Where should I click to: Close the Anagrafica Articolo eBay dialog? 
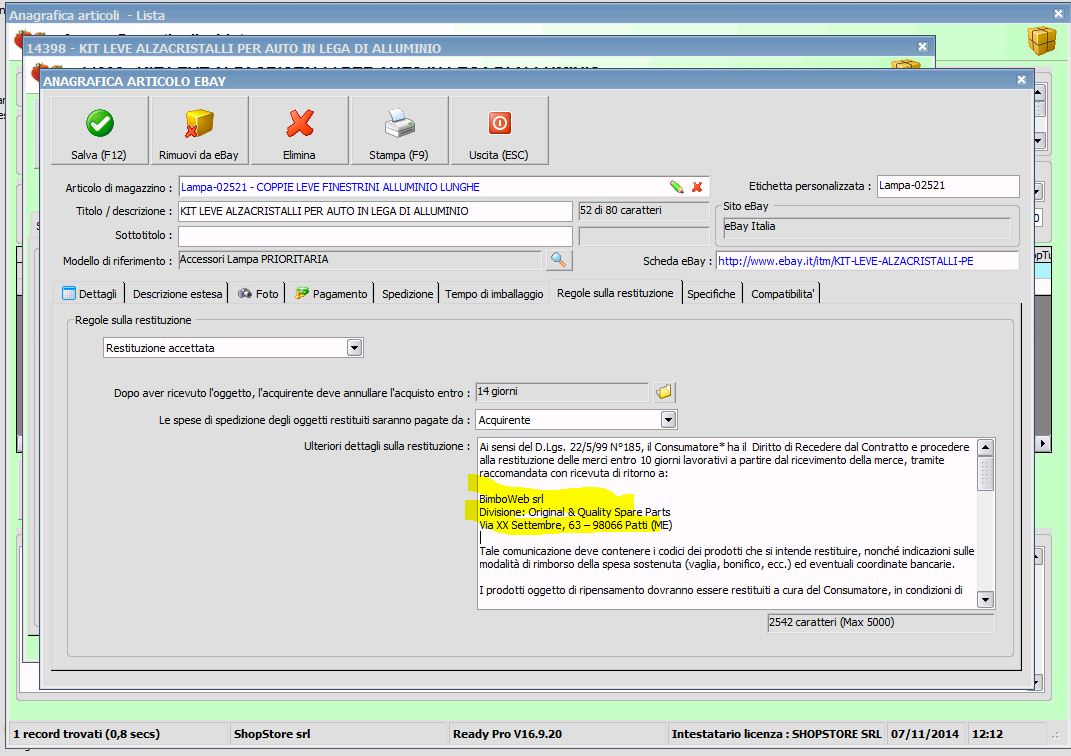(x=1021, y=80)
